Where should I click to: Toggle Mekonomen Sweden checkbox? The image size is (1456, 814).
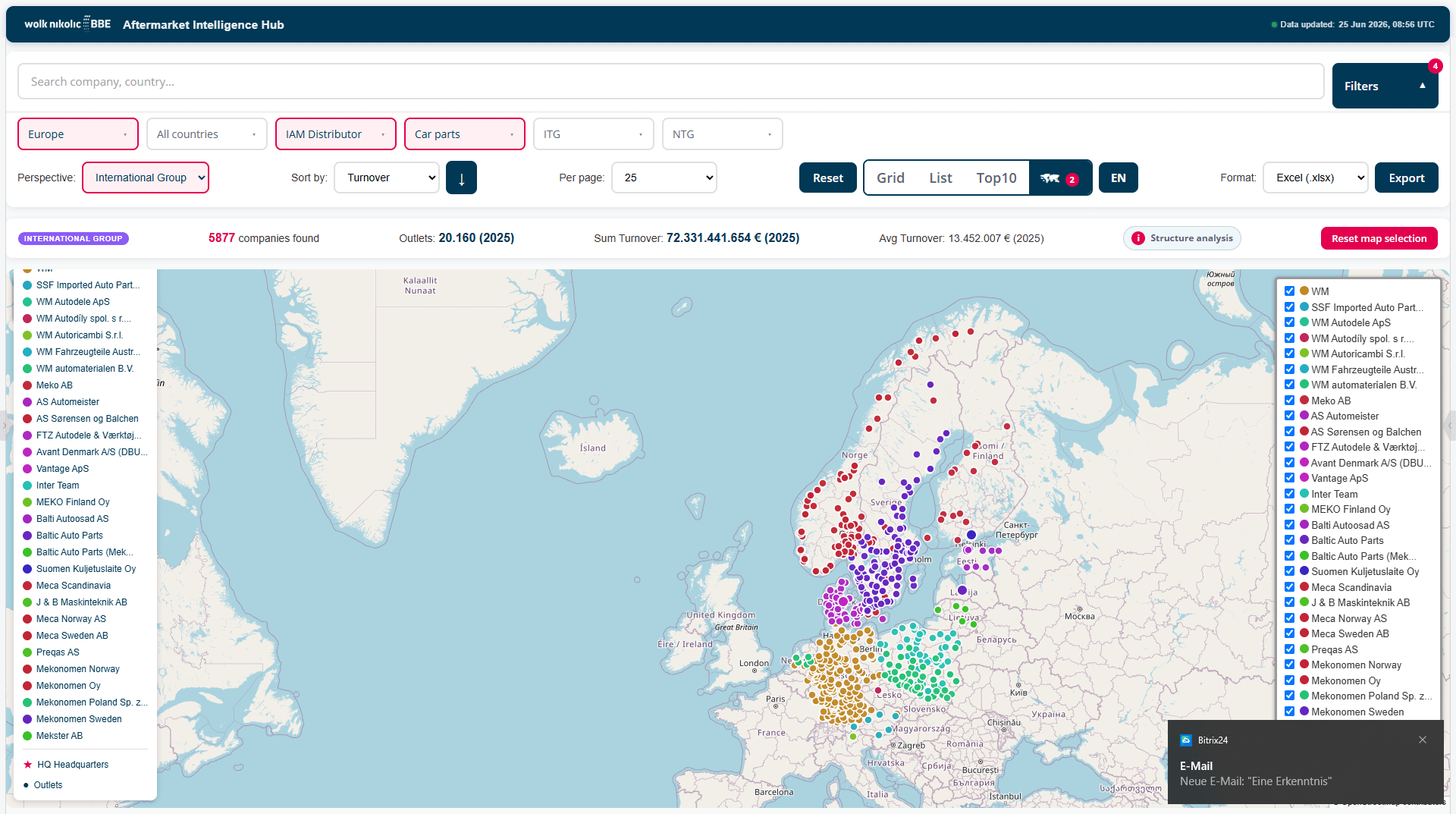click(1289, 712)
